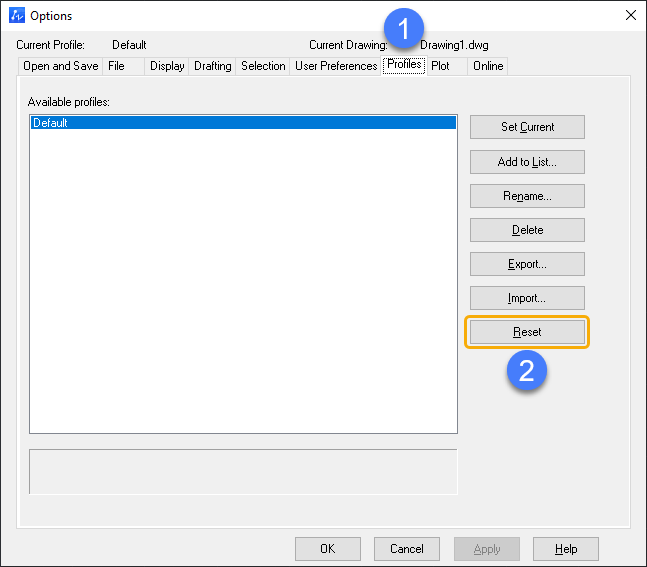
Task: Click the Options app icon in title bar
Action: coord(17,15)
